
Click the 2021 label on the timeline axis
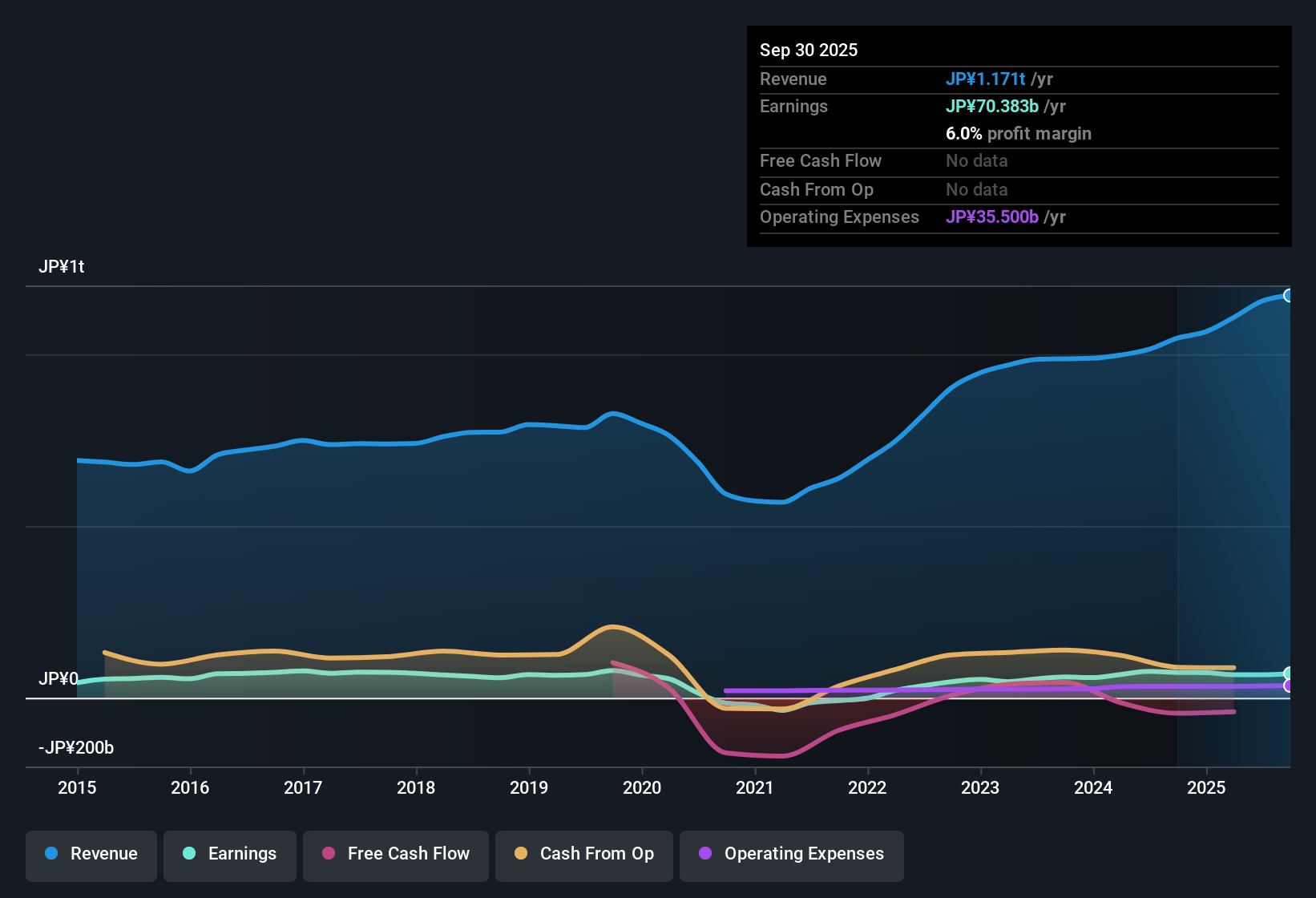click(x=754, y=788)
